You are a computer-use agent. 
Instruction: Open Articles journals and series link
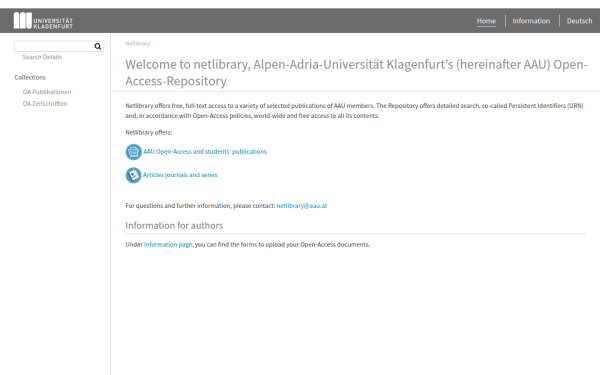coord(180,175)
